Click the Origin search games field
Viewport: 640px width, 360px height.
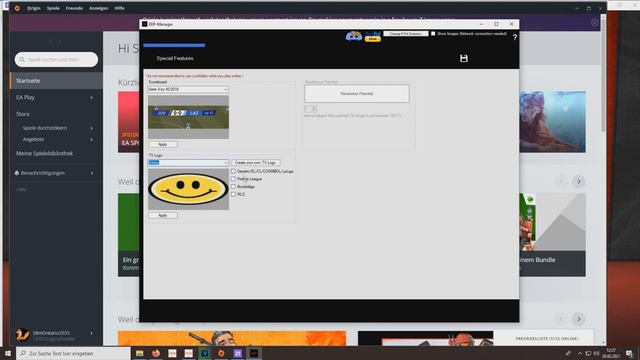[56, 60]
